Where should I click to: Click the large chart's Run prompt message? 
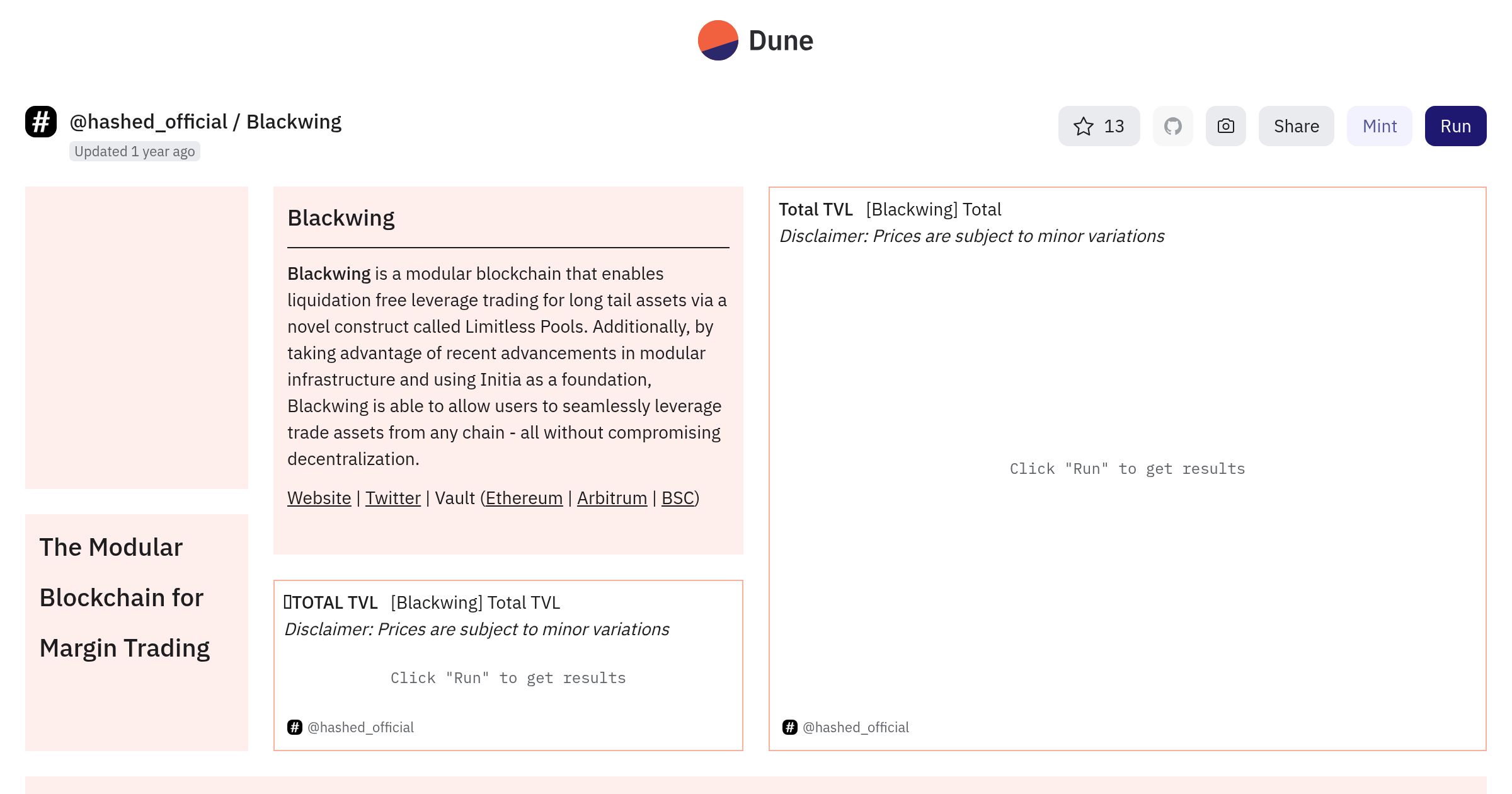tap(1127, 469)
